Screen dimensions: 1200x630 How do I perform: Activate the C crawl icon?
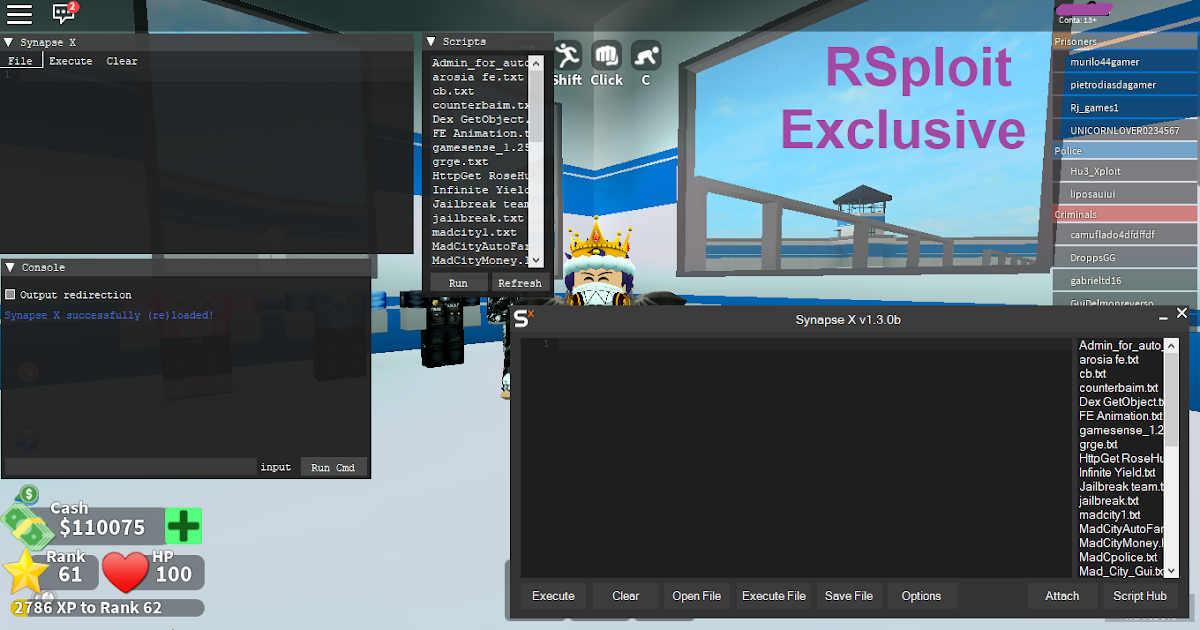(646, 55)
